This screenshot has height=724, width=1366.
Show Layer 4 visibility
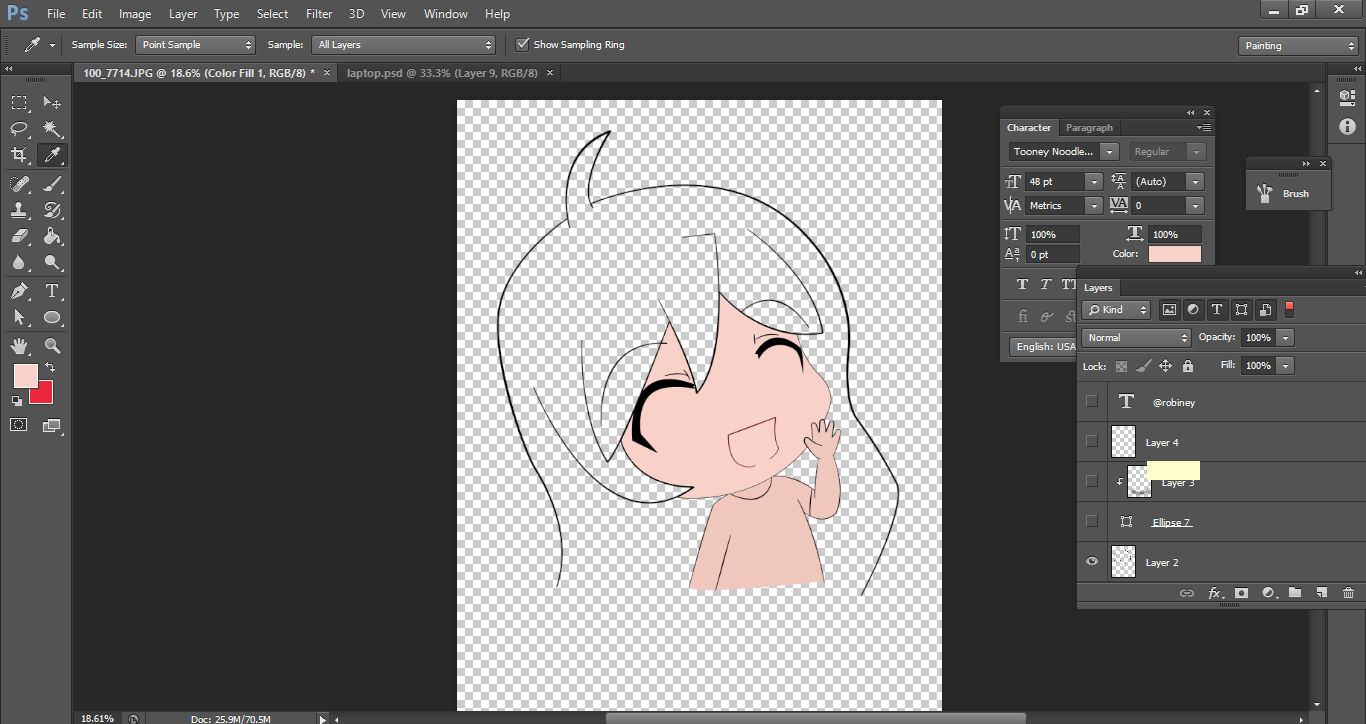(1092, 441)
